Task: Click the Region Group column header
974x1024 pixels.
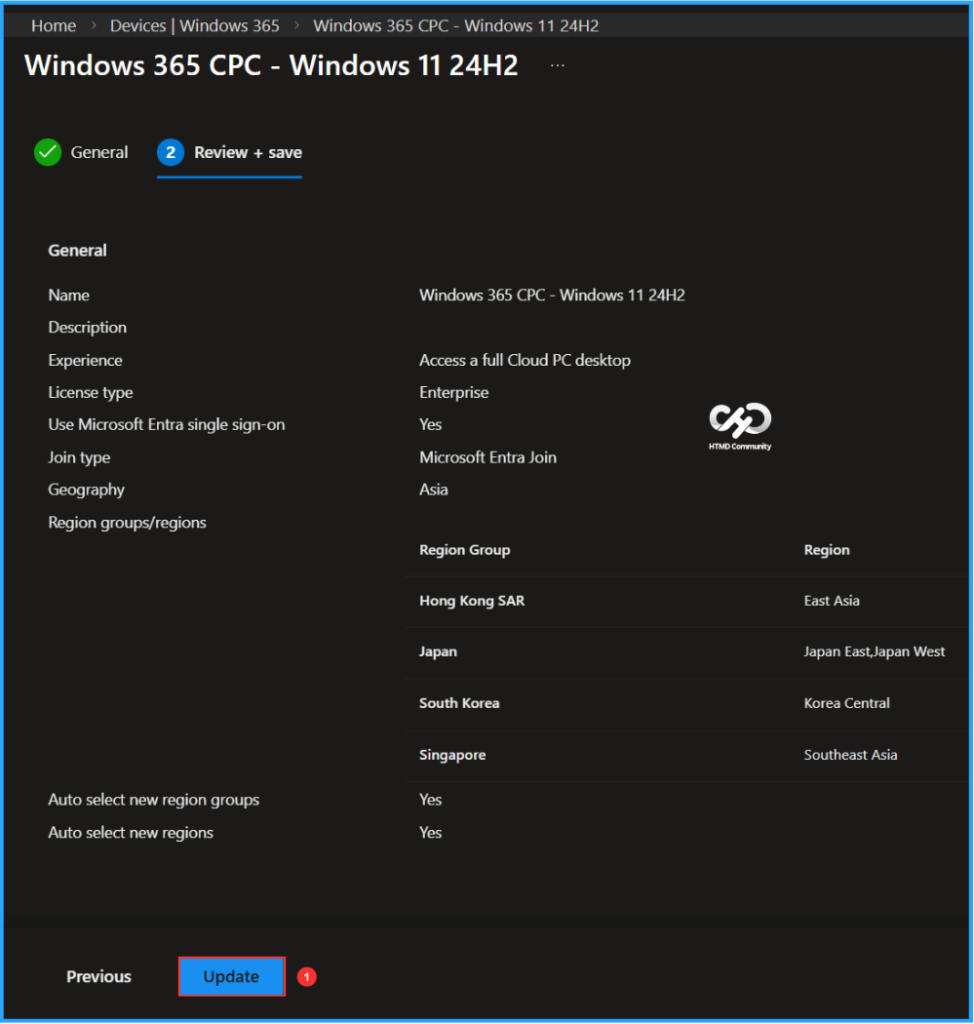Action: point(464,549)
